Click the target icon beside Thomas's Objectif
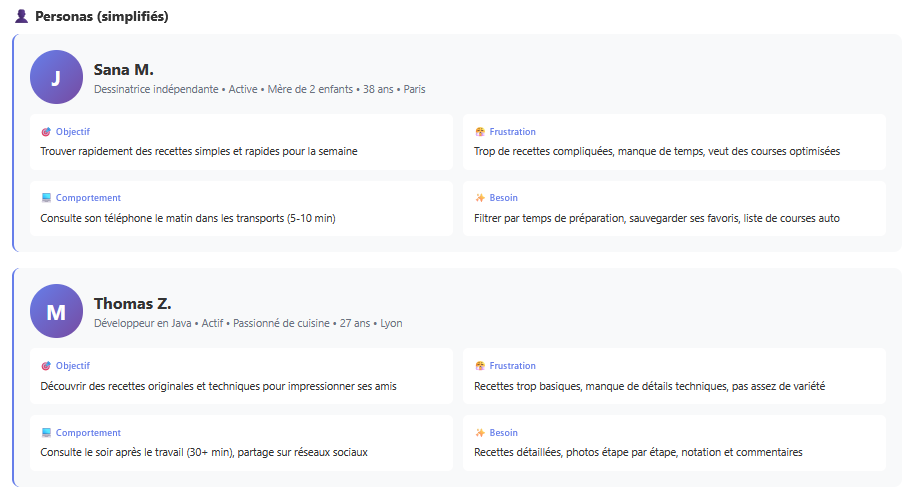The width and height of the screenshot is (912, 492). pyautogui.click(x=46, y=366)
